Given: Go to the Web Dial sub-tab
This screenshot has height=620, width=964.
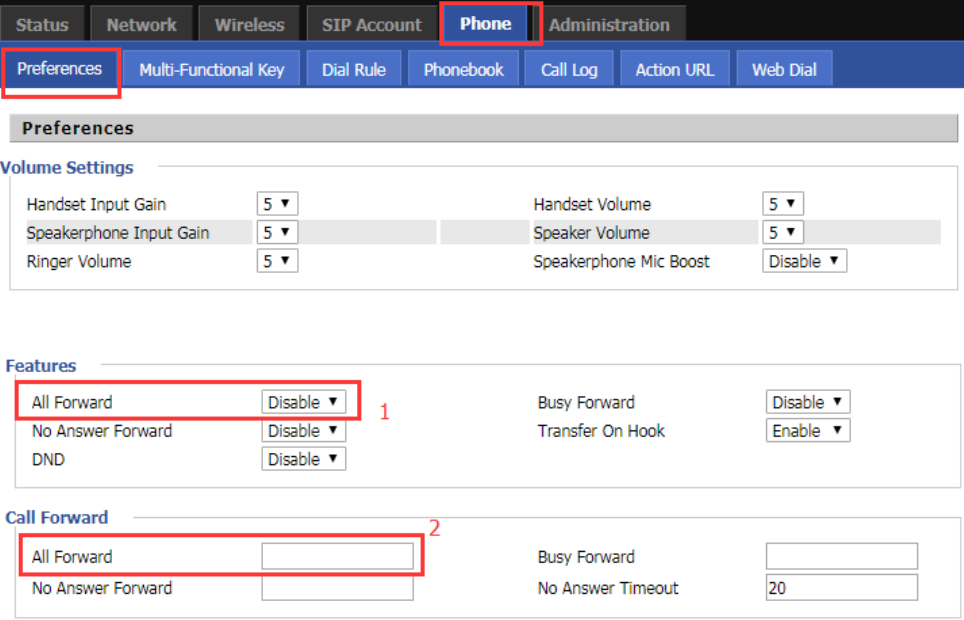Looking at the screenshot, I should tap(784, 70).
